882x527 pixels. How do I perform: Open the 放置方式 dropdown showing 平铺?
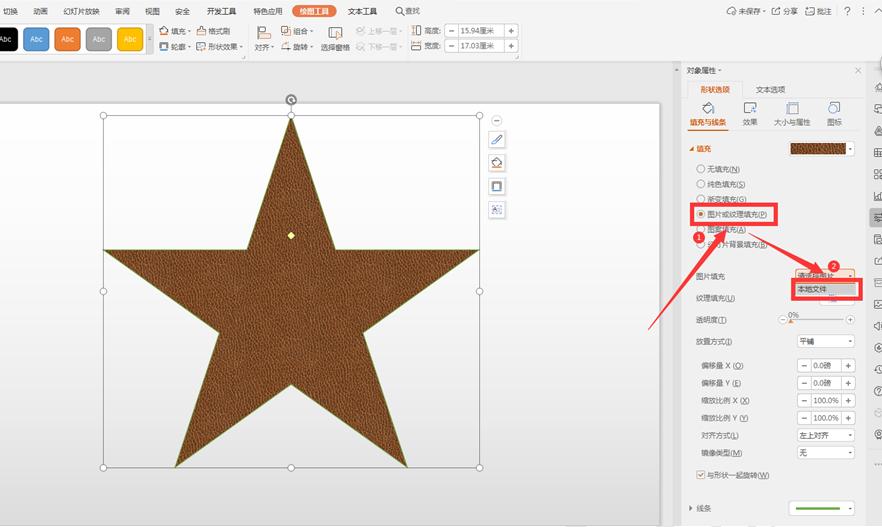[825, 341]
